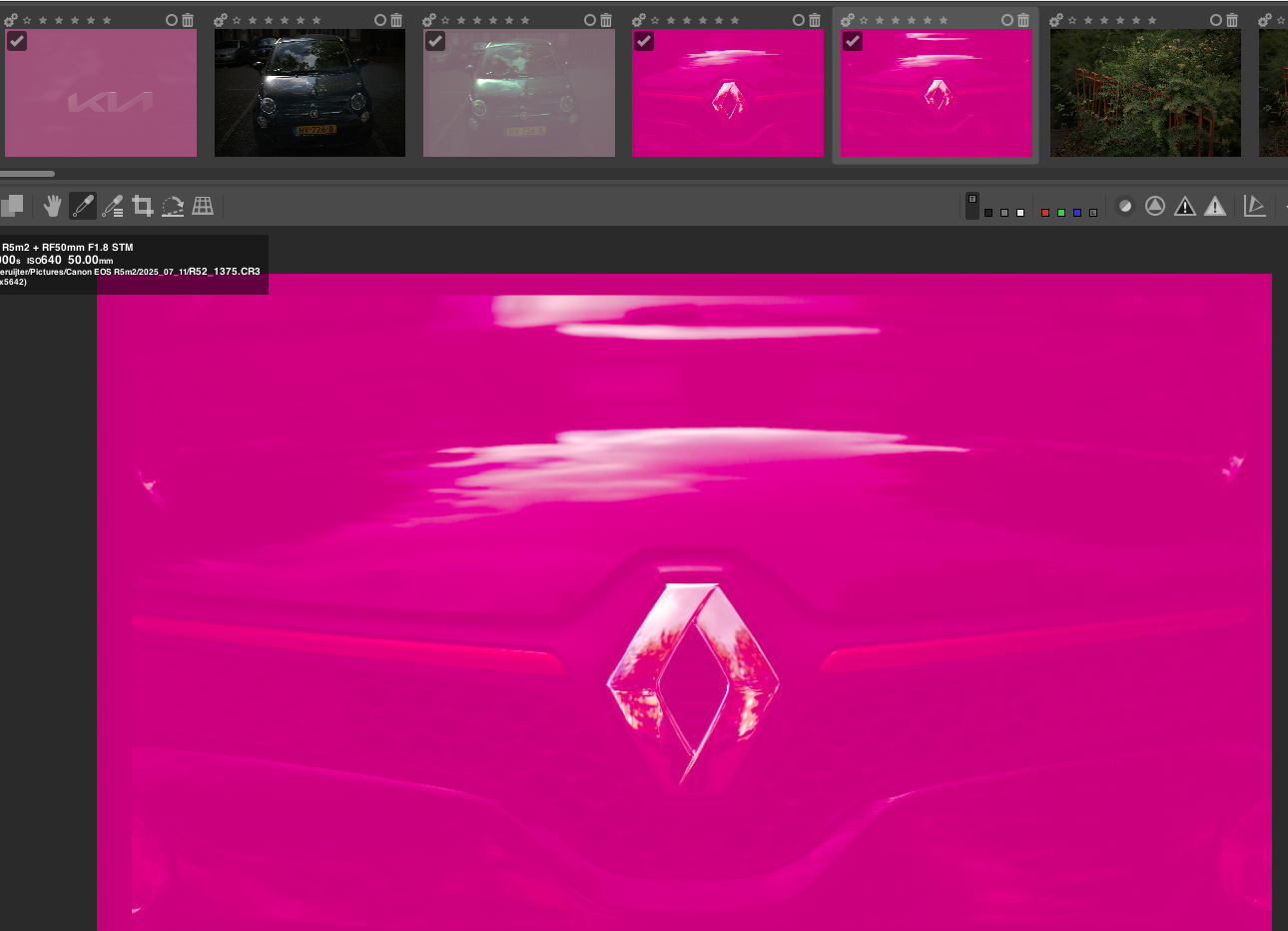Viewport: 1288px width, 931px height.
Task: Toggle clipped highlights warning indicator
Action: (1215, 206)
